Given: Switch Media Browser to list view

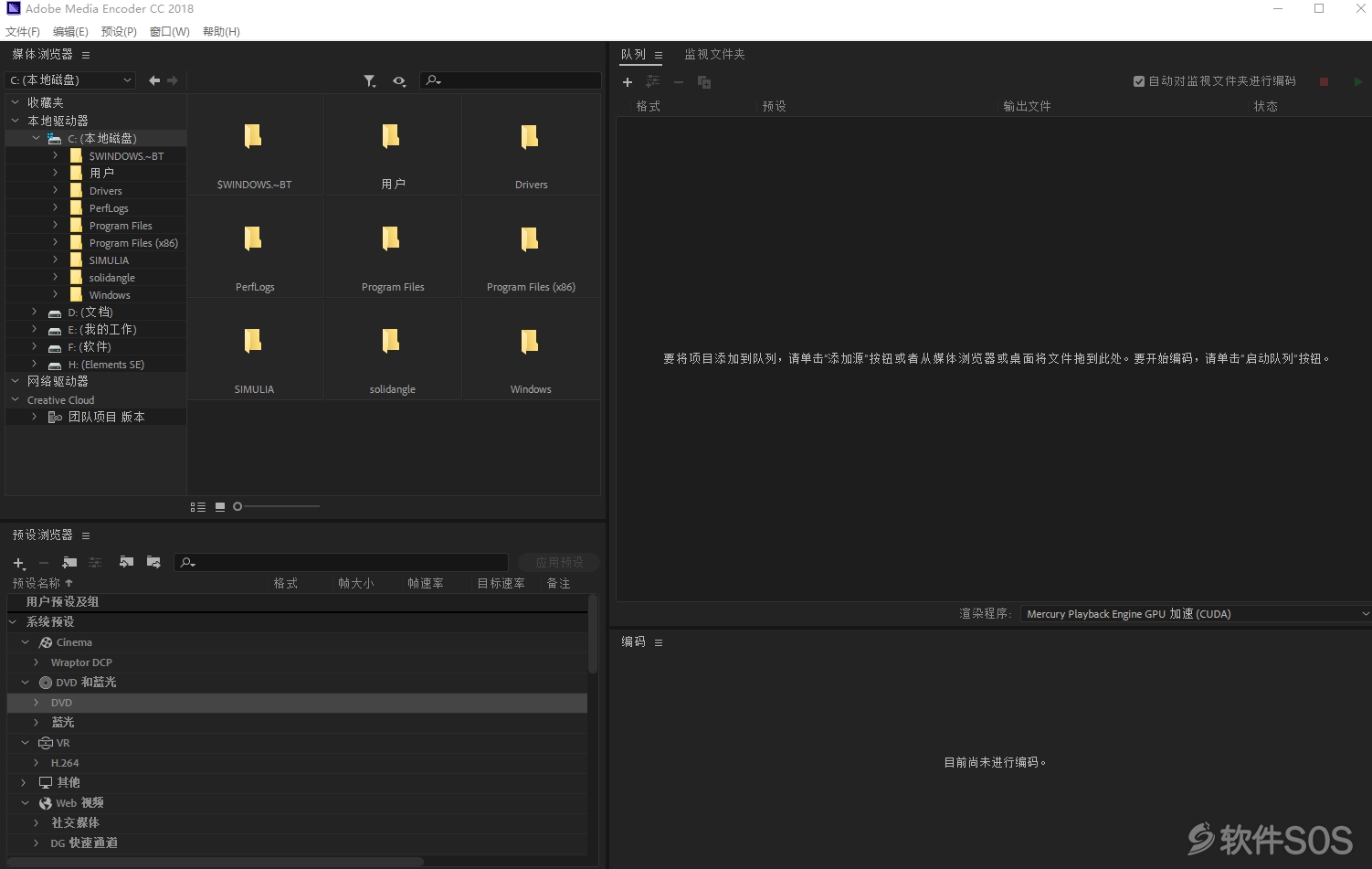Looking at the screenshot, I should pyautogui.click(x=197, y=506).
